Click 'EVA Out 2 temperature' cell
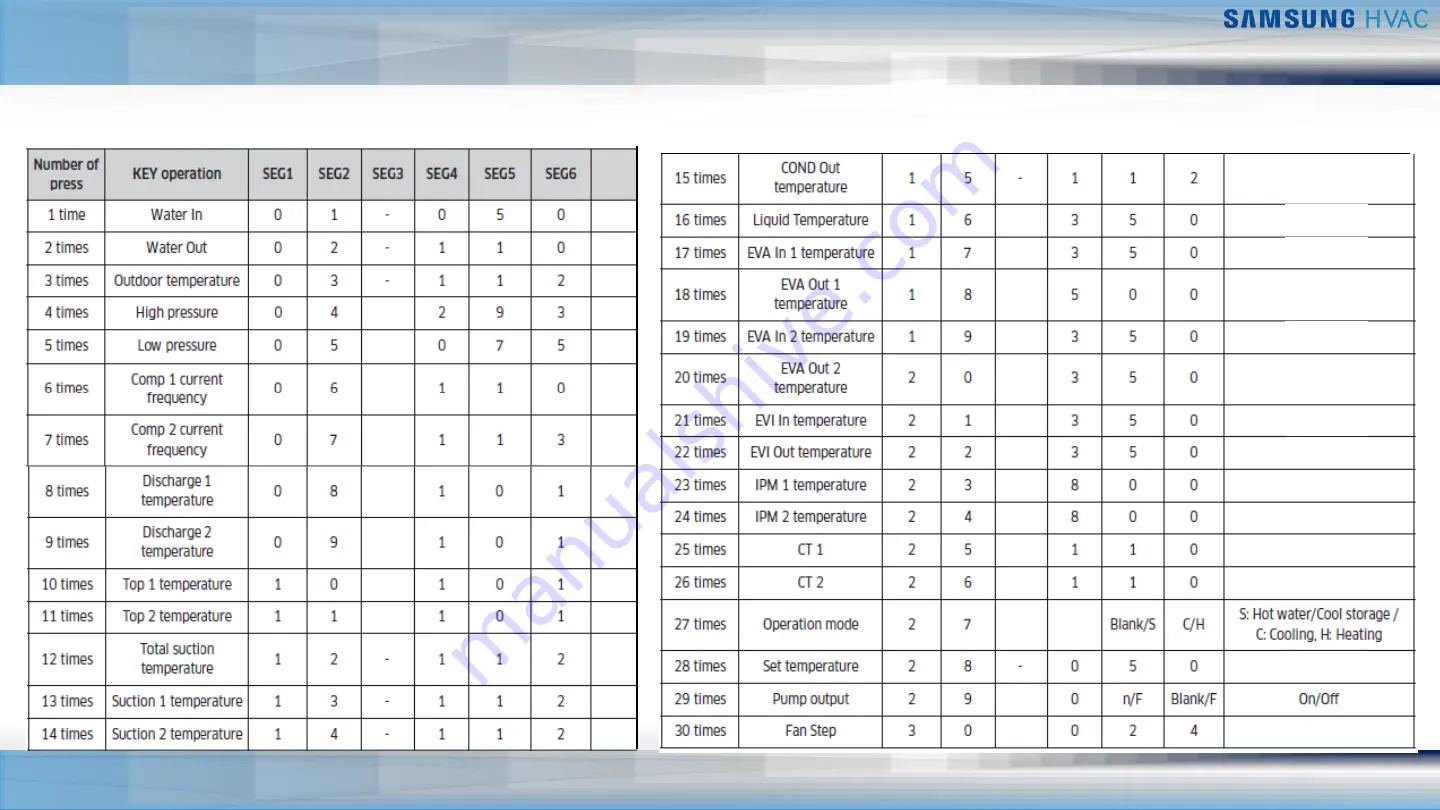The image size is (1440, 810). click(810, 379)
